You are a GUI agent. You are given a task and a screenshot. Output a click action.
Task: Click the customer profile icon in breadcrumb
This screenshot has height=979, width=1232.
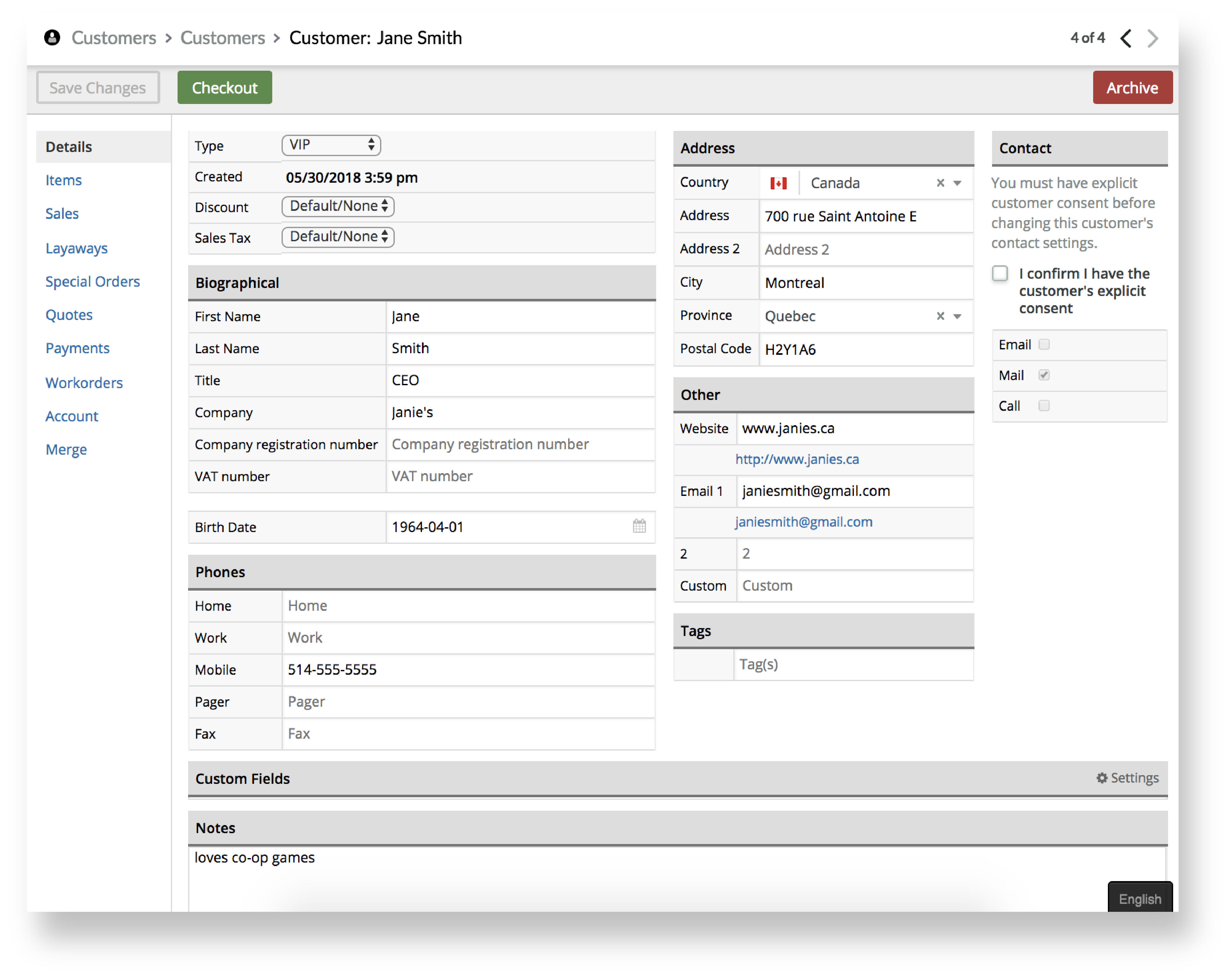52,38
